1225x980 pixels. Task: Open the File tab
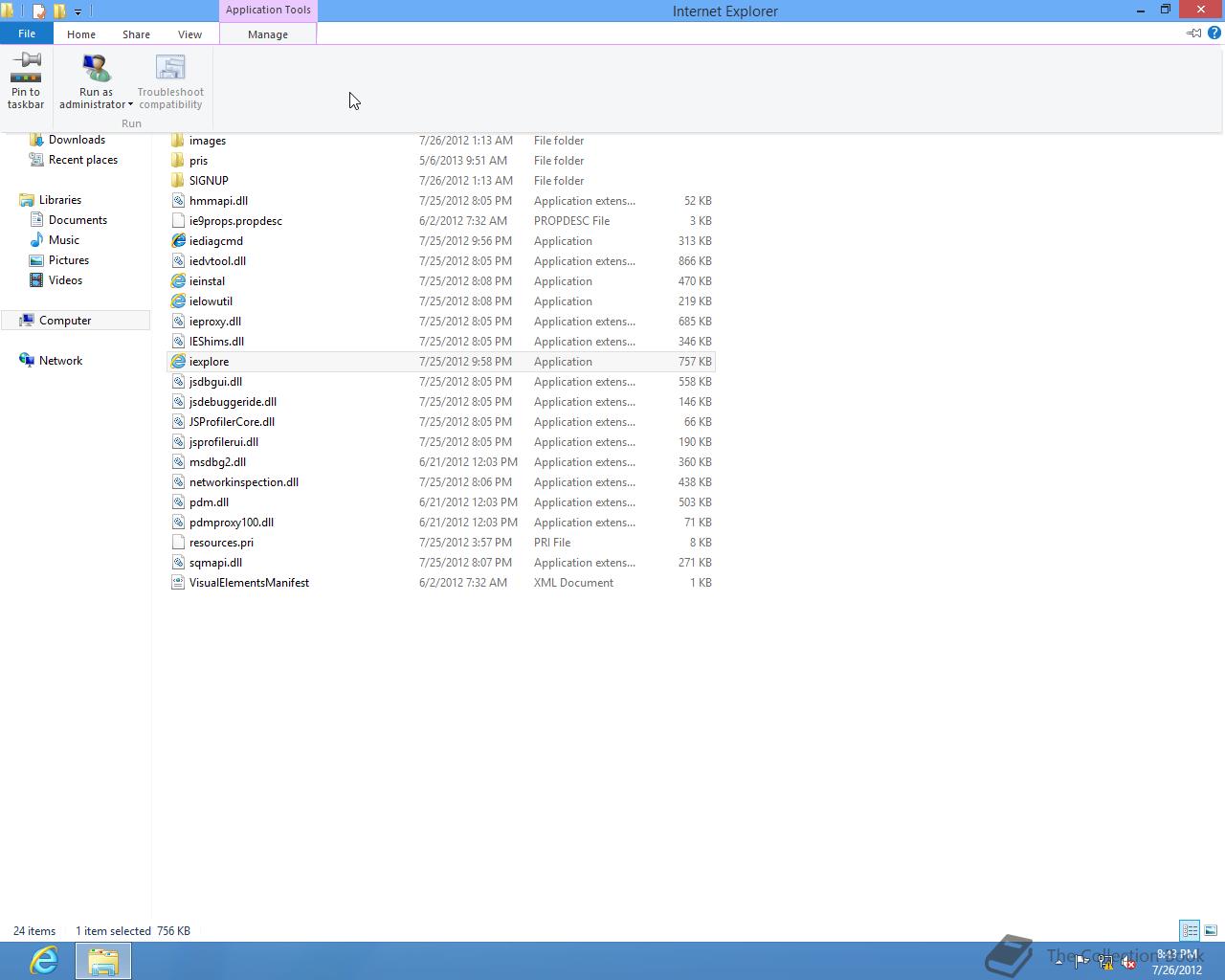[27, 33]
